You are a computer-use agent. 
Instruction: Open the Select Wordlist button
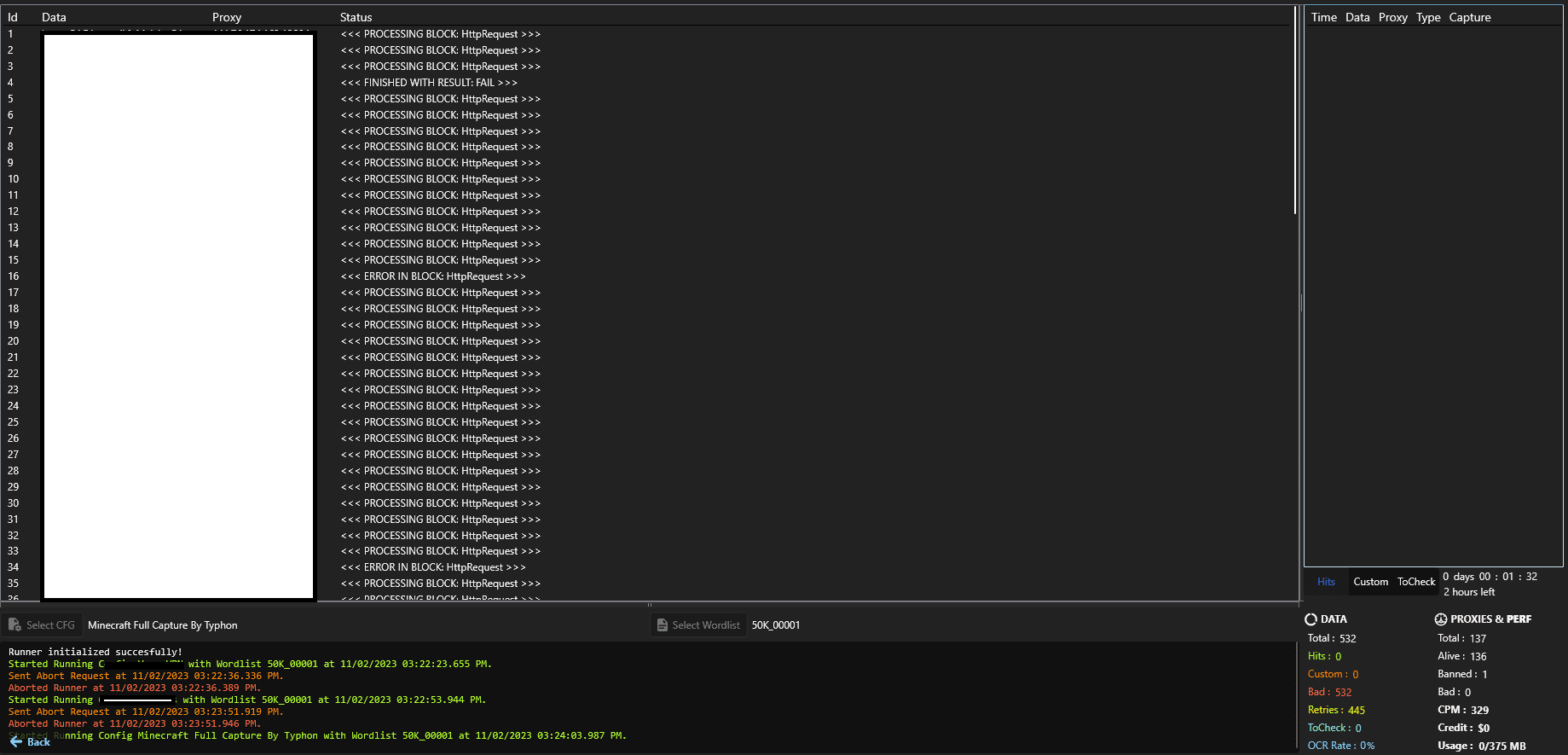pos(698,625)
